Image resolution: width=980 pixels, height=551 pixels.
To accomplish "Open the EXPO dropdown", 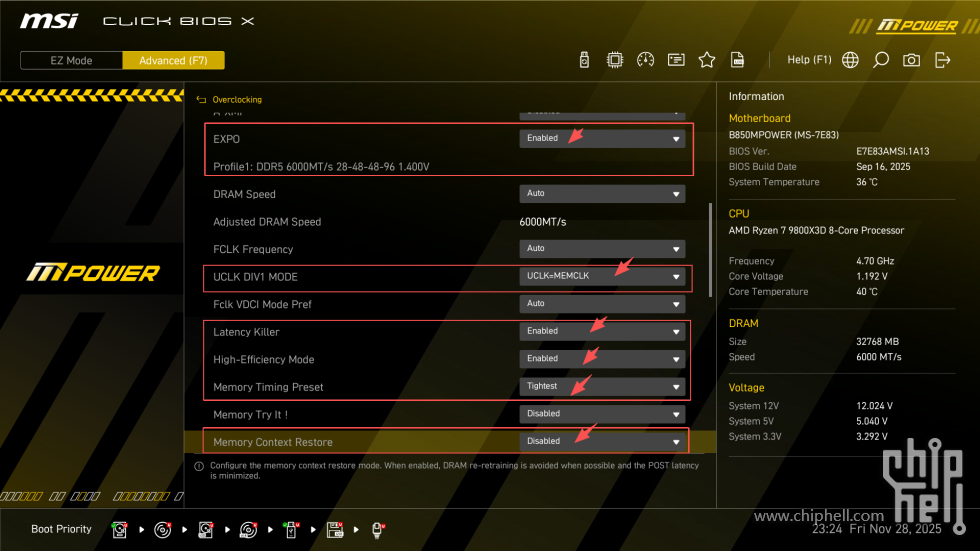I will pos(602,139).
